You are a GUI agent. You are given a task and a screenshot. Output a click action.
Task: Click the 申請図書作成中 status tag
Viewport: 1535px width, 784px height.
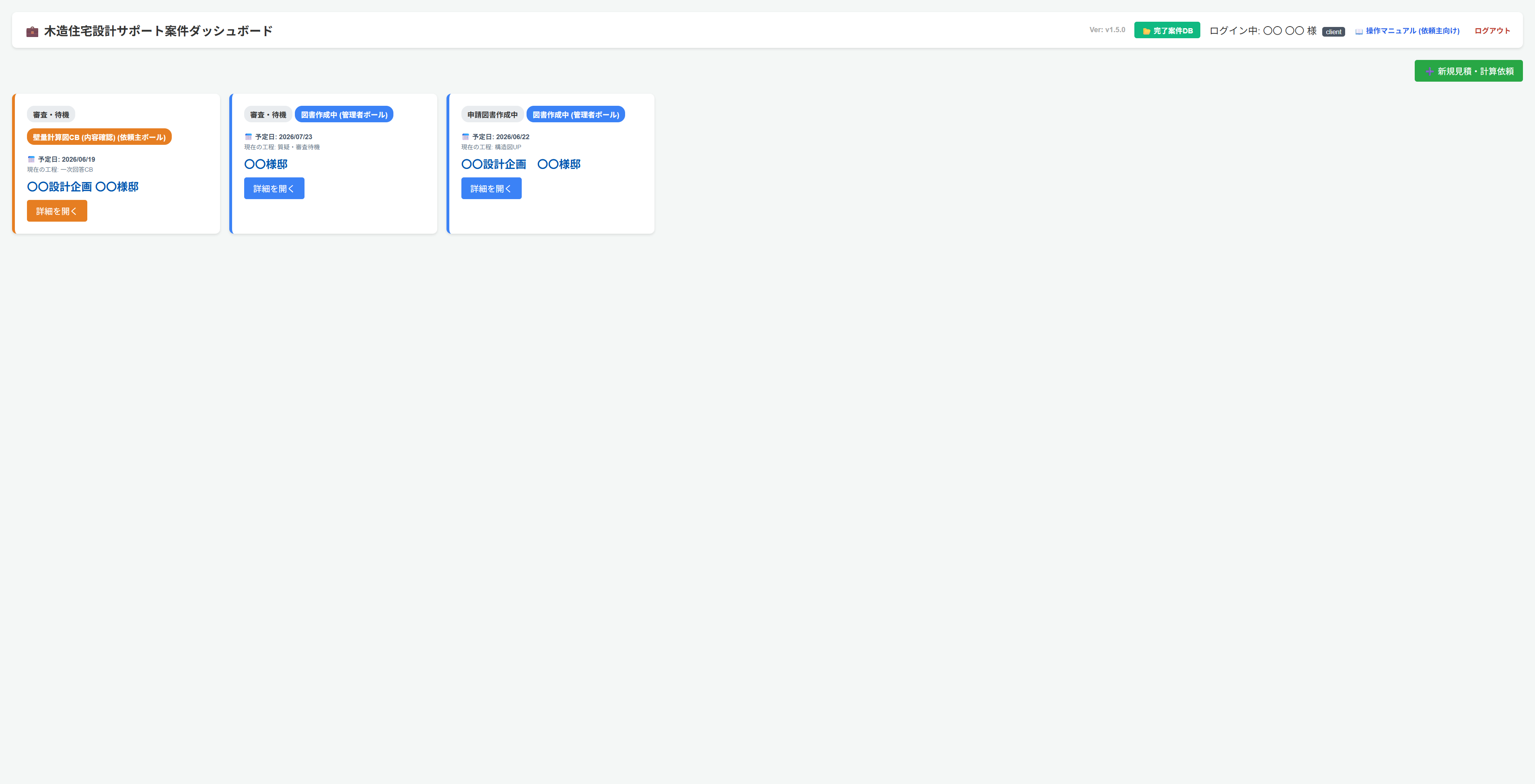pos(492,114)
